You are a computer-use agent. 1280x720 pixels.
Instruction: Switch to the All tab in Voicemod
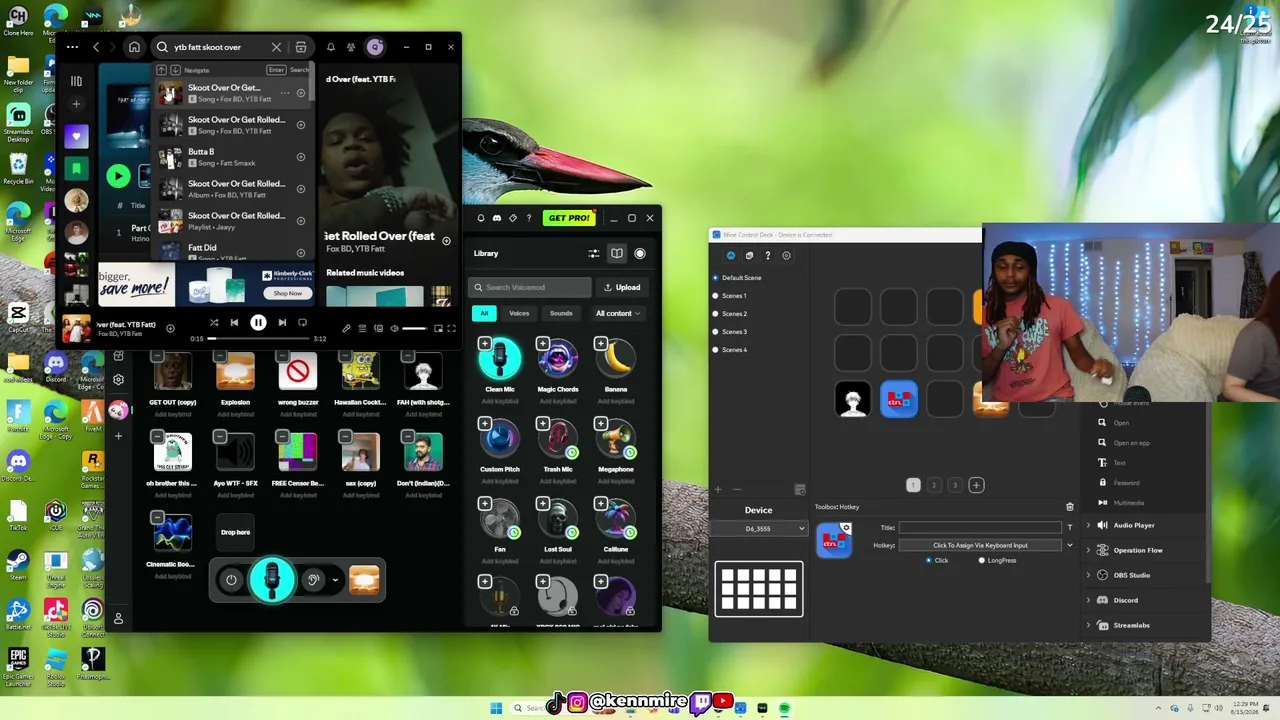coord(484,313)
